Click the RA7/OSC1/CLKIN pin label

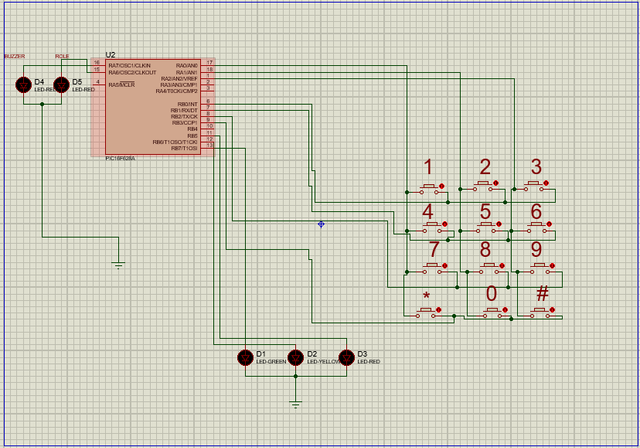[129, 66]
